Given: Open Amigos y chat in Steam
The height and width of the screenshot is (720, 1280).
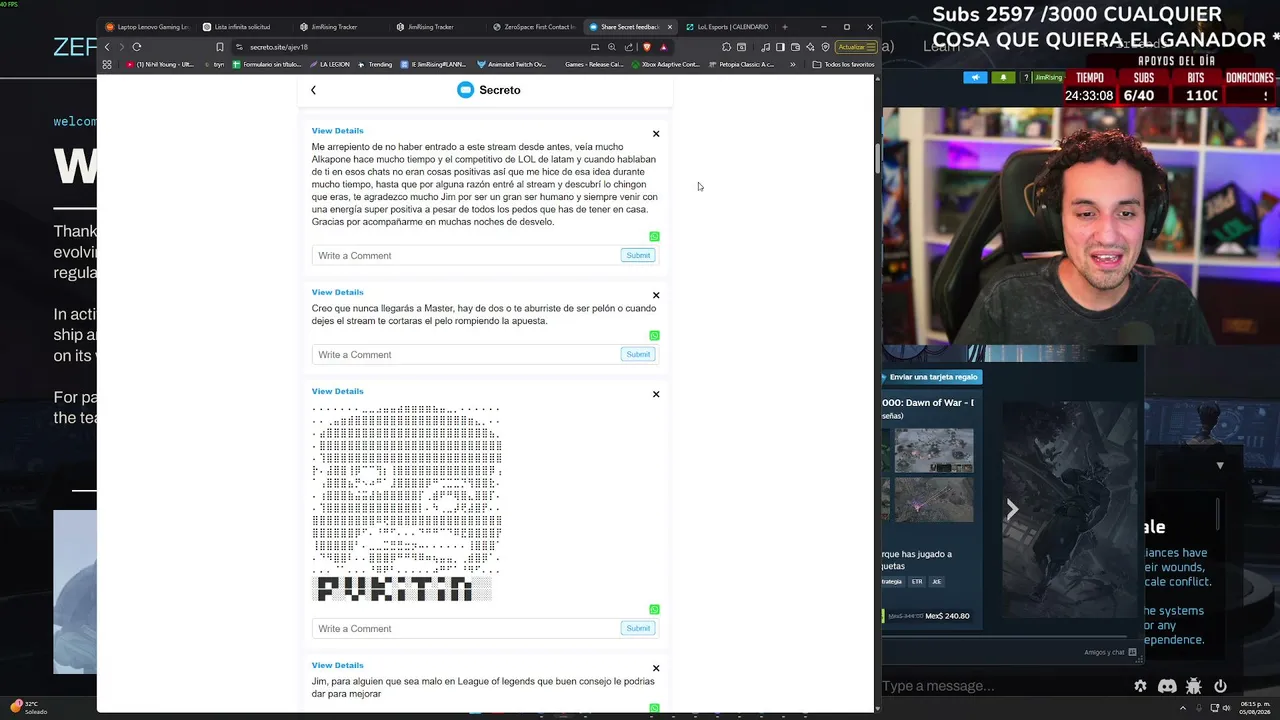Looking at the screenshot, I should [1111, 652].
